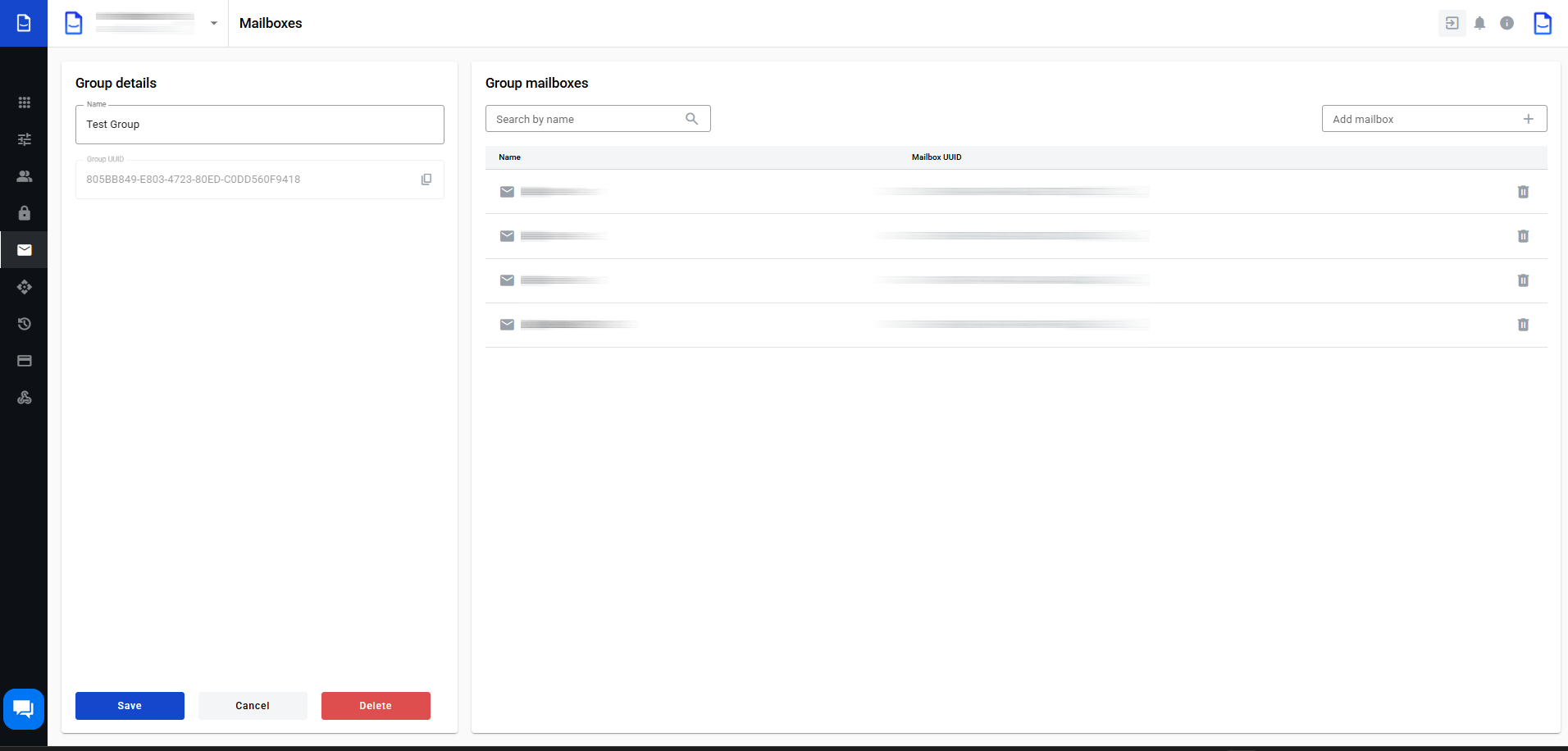Expand the account switcher dropdown arrow
This screenshot has height=751, width=1568.
[x=214, y=23]
